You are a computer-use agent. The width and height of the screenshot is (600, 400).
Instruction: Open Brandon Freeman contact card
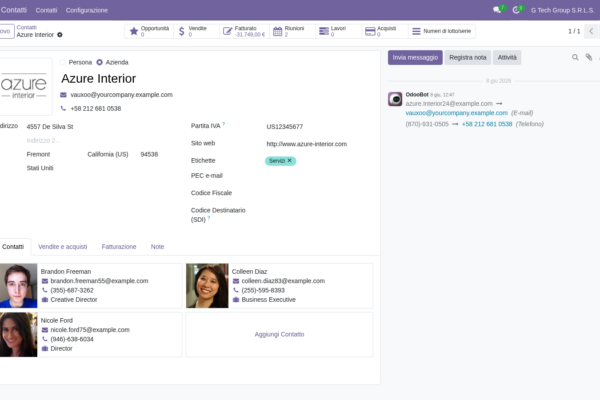click(91, 286)
